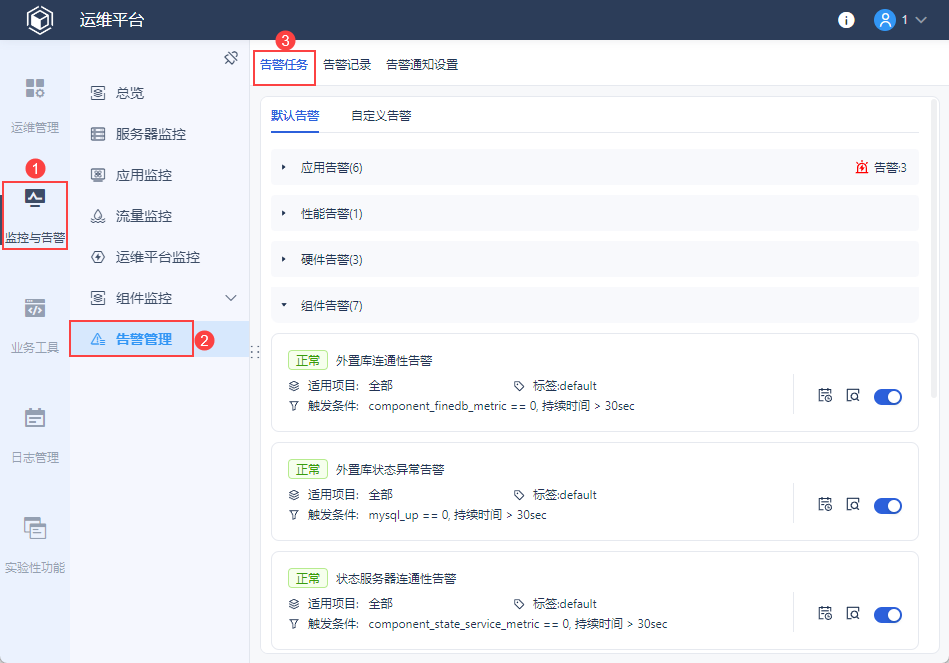This screenshot has height=663, width=949.
Task: Click the 服务器监控 icon in sidebar
Action: [x=98, y=134]
